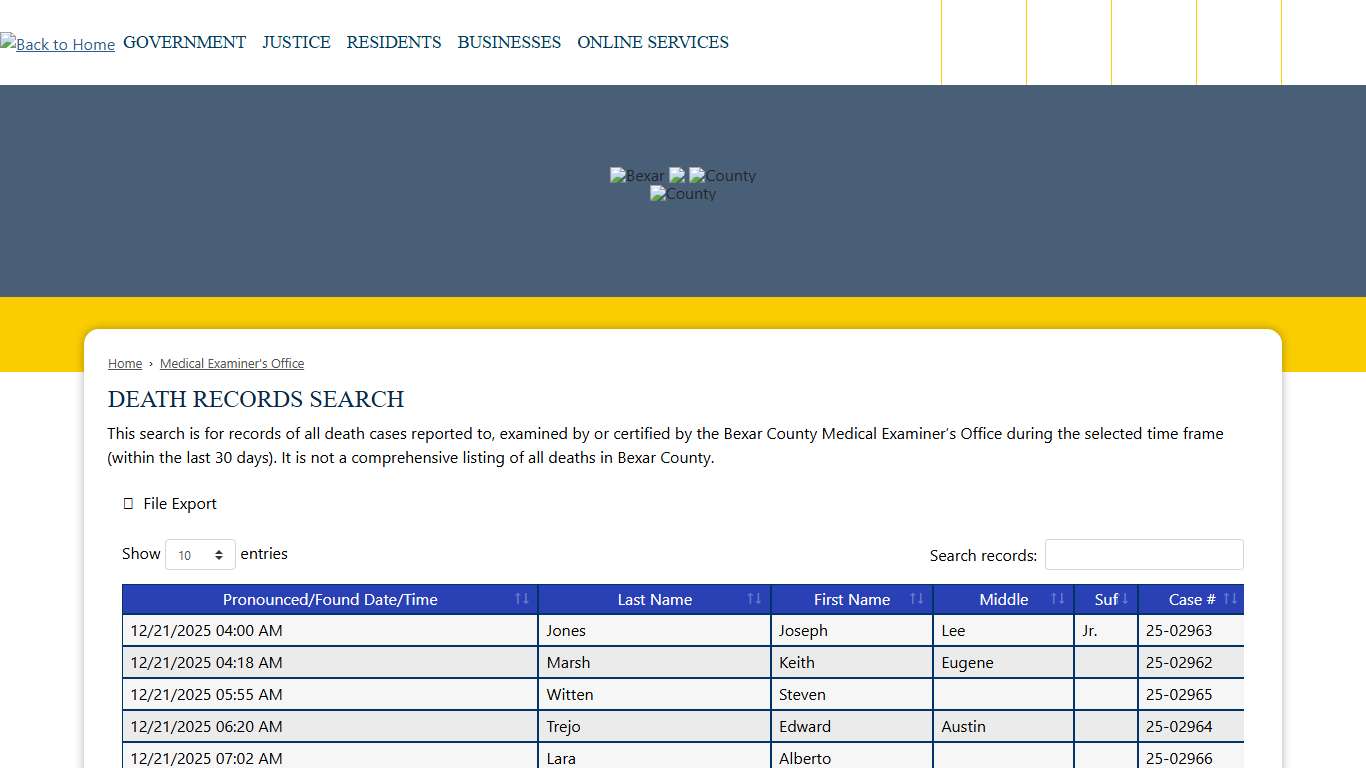Click the sort icon on Middle column
Image resolution: width=1366 pixels, height=768 pixels.
pos(1057,598)
